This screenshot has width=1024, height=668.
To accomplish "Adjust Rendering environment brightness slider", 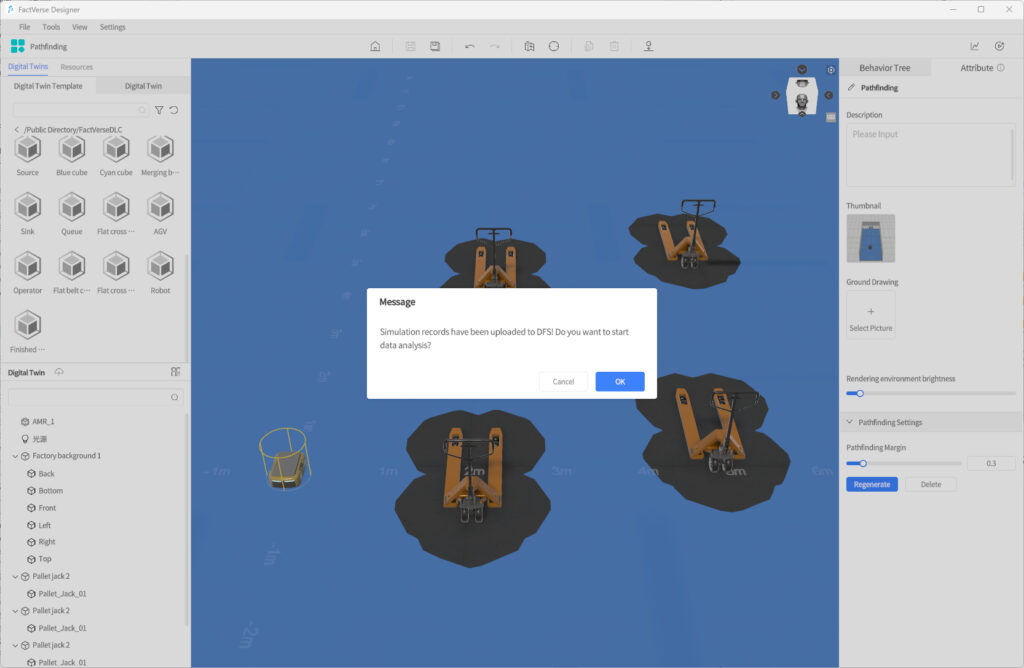I will pos(860,394).
